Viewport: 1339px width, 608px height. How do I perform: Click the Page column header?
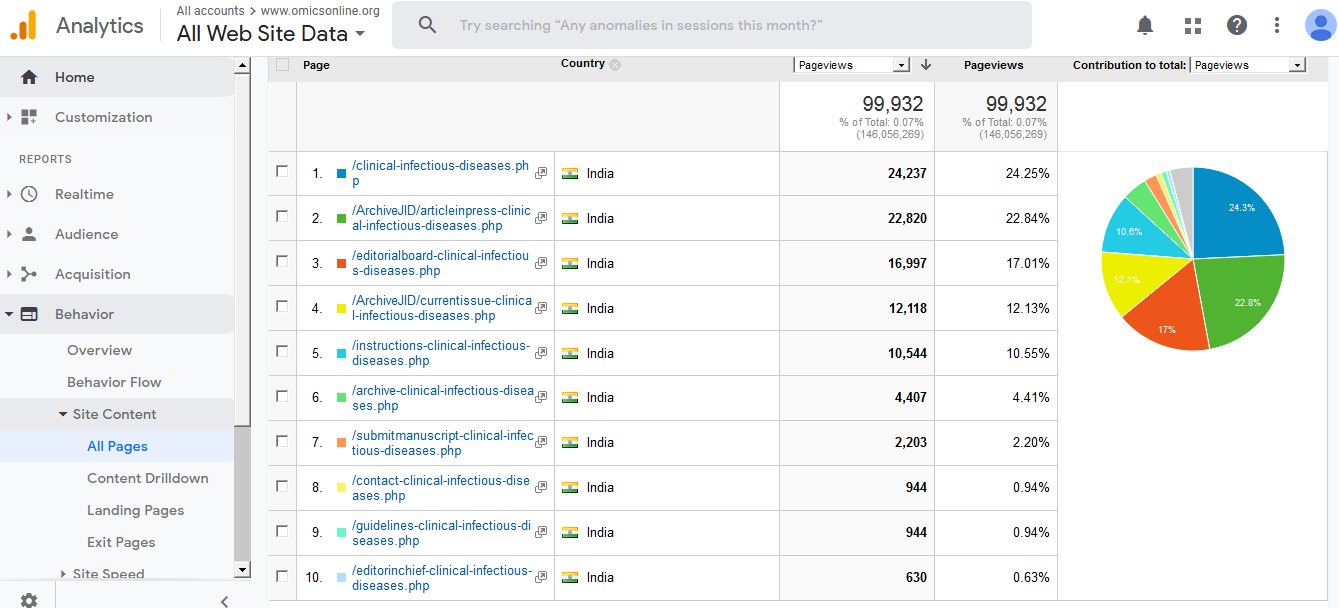(316, 65)
